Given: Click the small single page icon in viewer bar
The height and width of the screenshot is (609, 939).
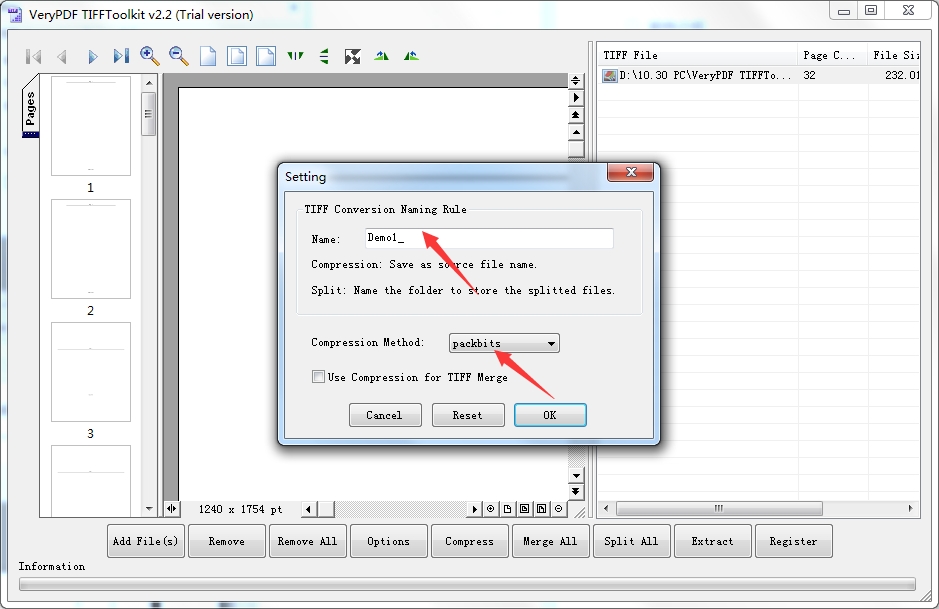Looking at the screenshot, I should pos(507,509).
